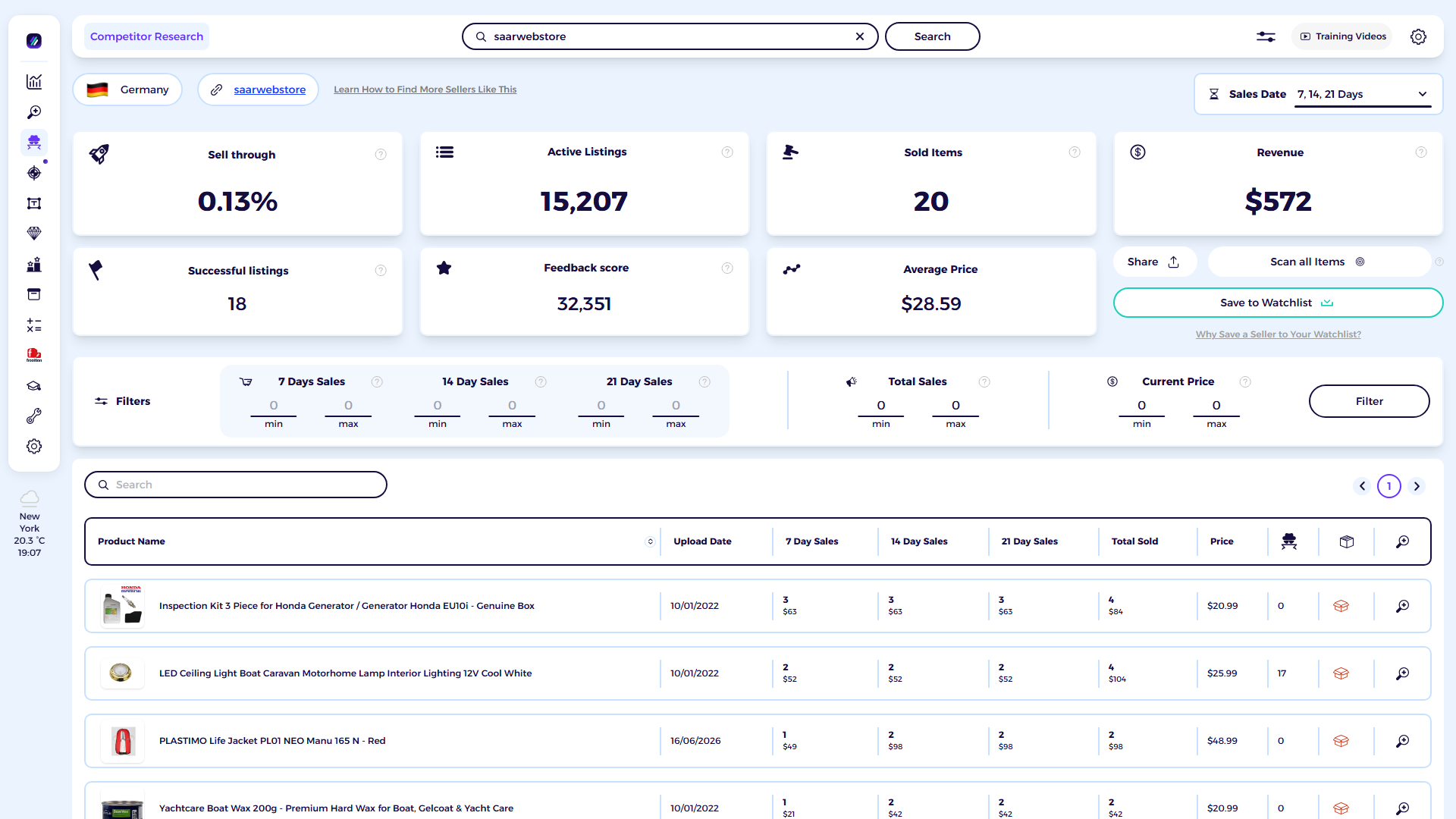Click the Share button
The image size is (1456, 819).
(1154, 262)
